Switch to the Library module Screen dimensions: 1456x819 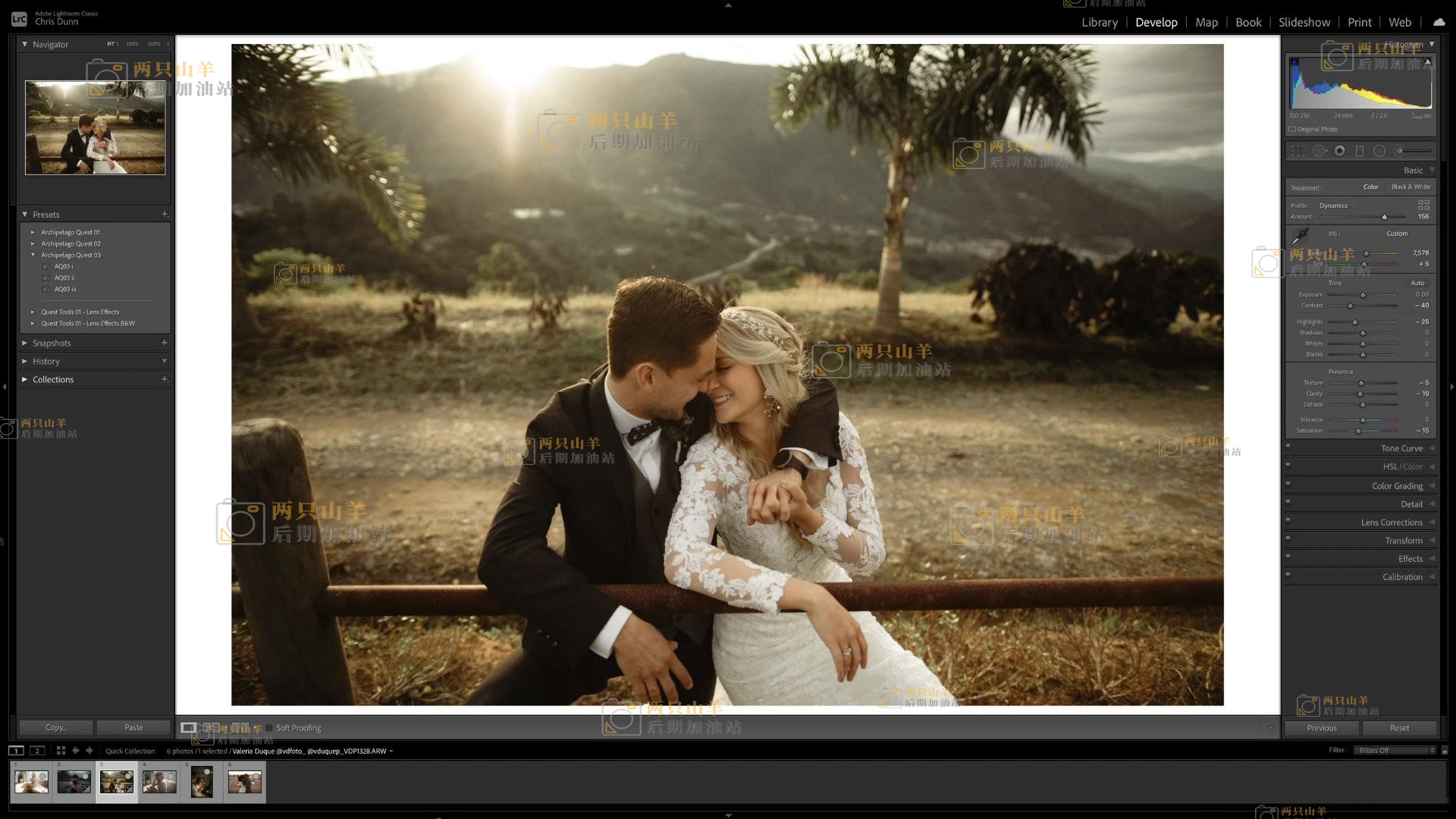pos(1100,22)
